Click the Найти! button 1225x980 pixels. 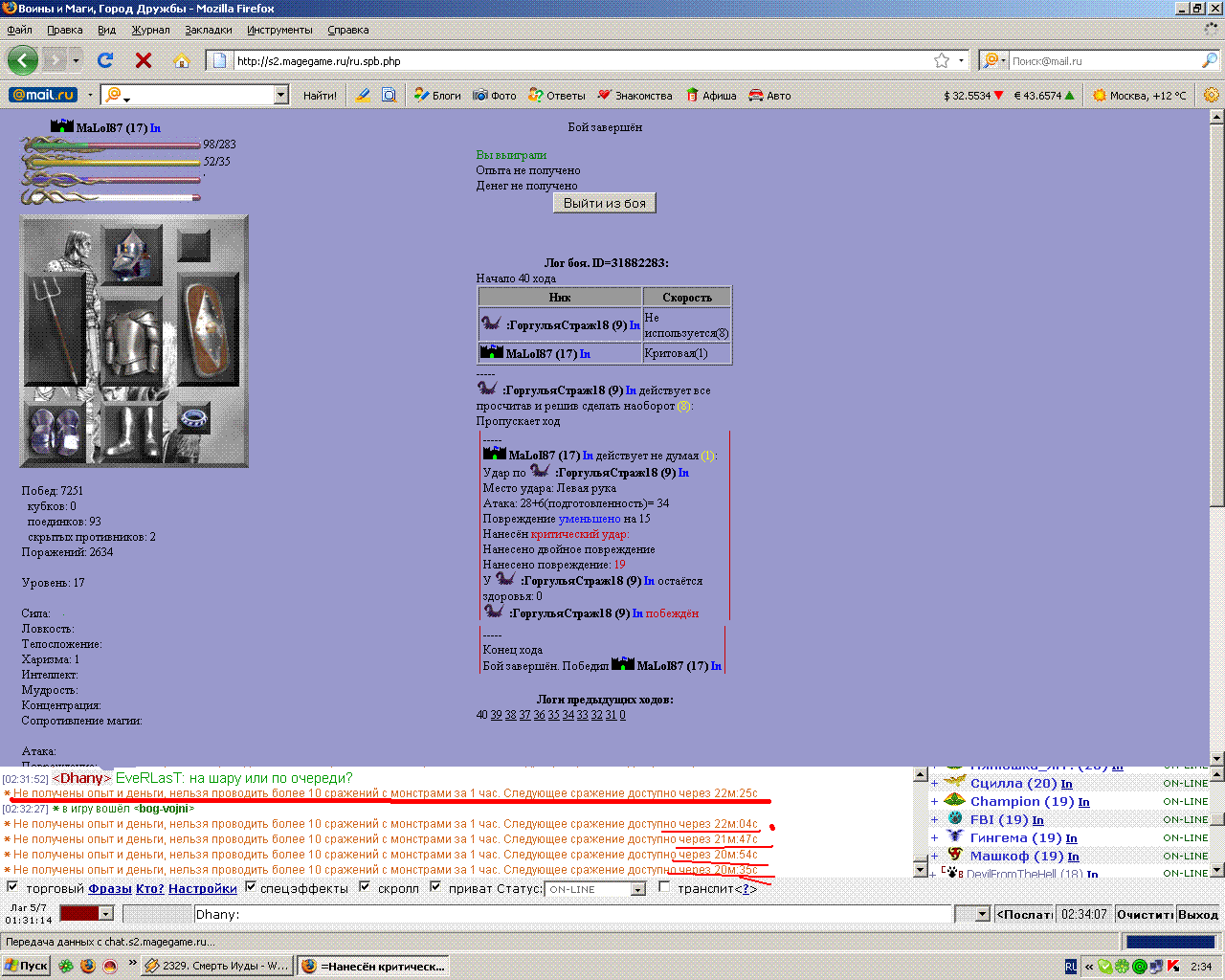[x=320, y=95]
